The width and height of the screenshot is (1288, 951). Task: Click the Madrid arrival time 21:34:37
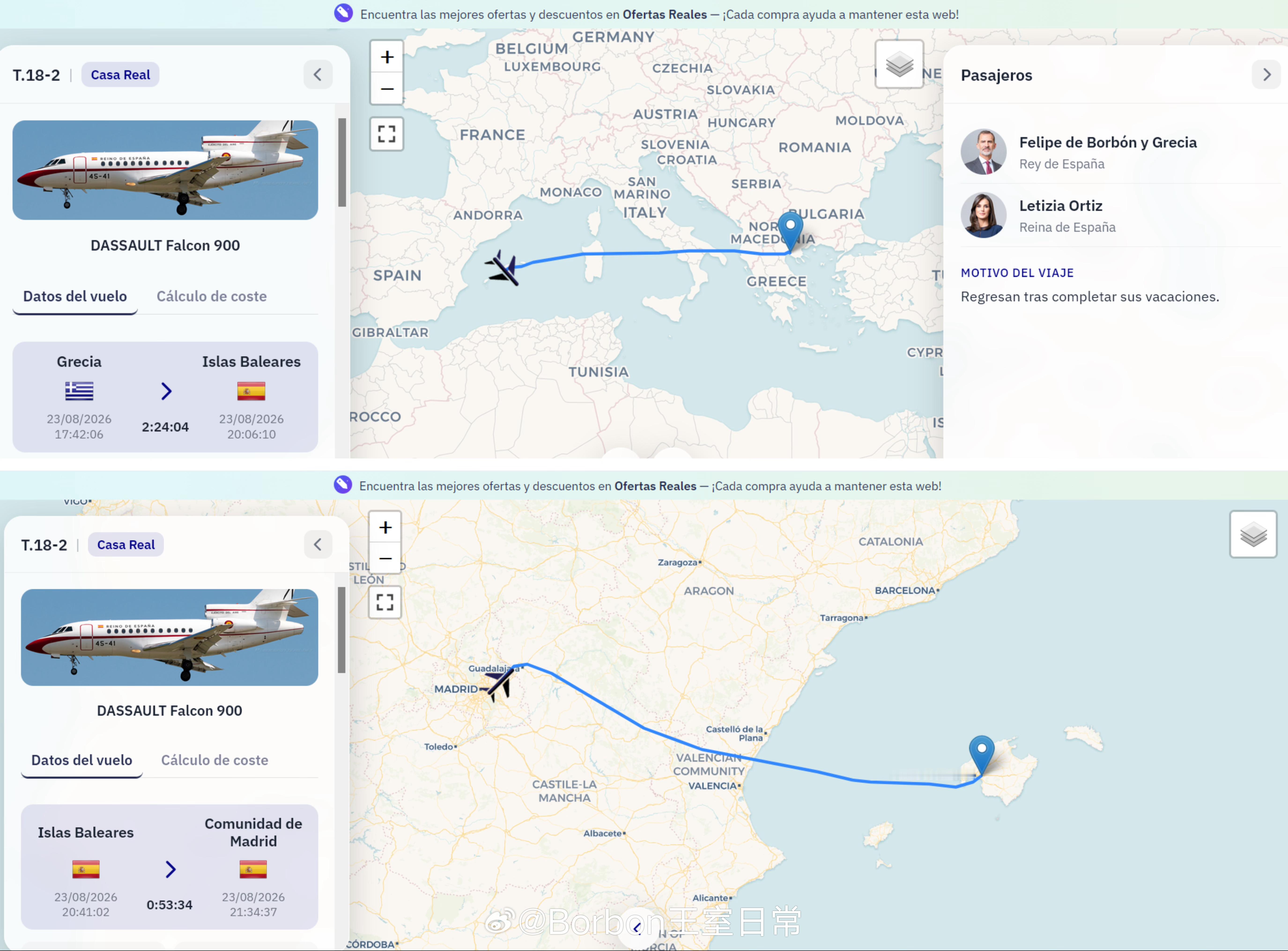tap(253, 912)
